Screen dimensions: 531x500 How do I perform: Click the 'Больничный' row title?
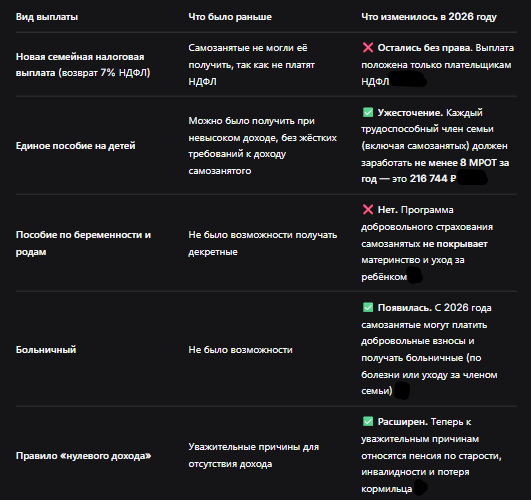[x=46, y=350]
